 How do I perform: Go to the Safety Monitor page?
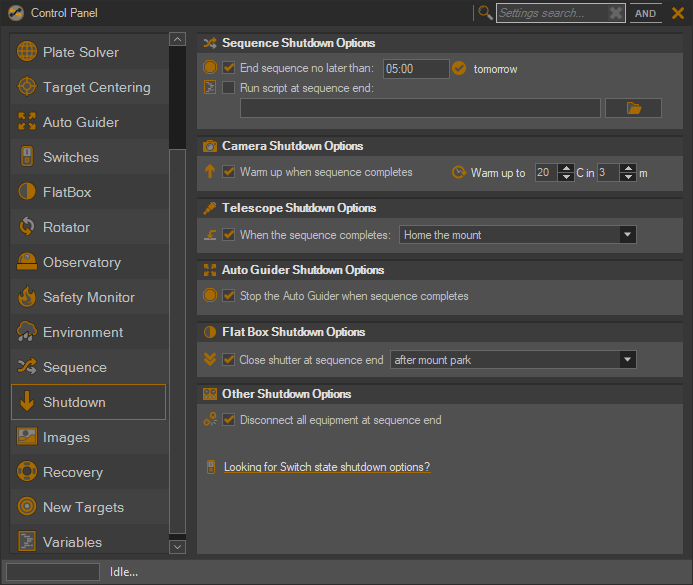click(x=89, y=296)
